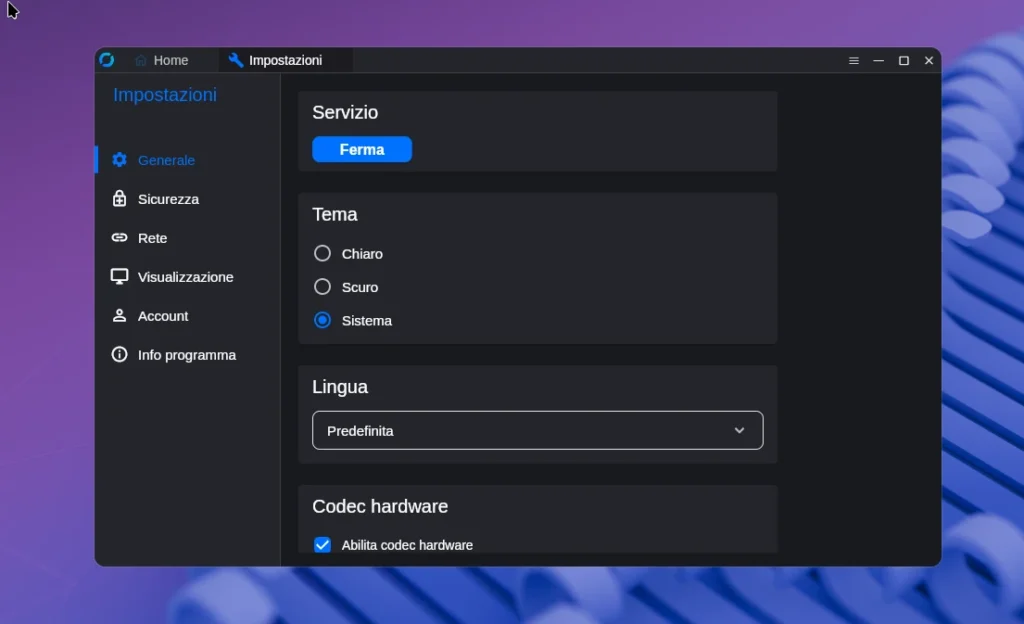Image resolution: width=1024 pixels, height=624 pixels.
Task: Click the chevron on the Lingua selector
Action: point(739,430)
